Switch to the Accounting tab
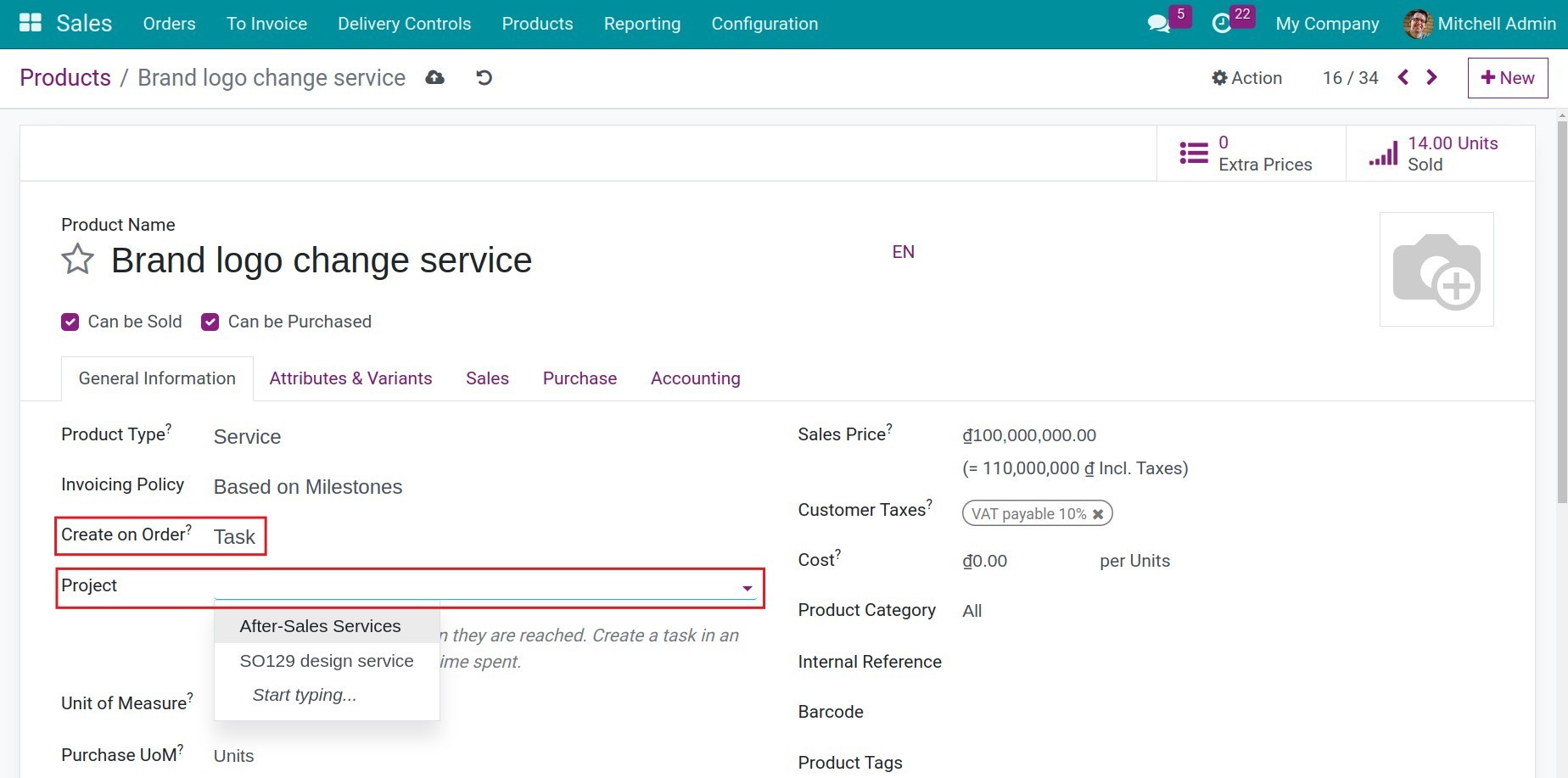This screenshot has width=1568, height=778. click(695, 378)
